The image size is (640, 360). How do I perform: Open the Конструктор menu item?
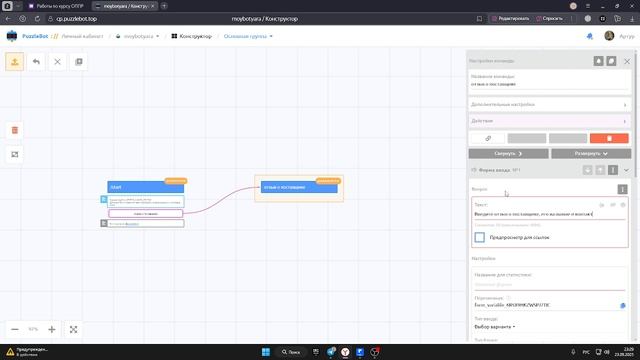pos(191,36)
